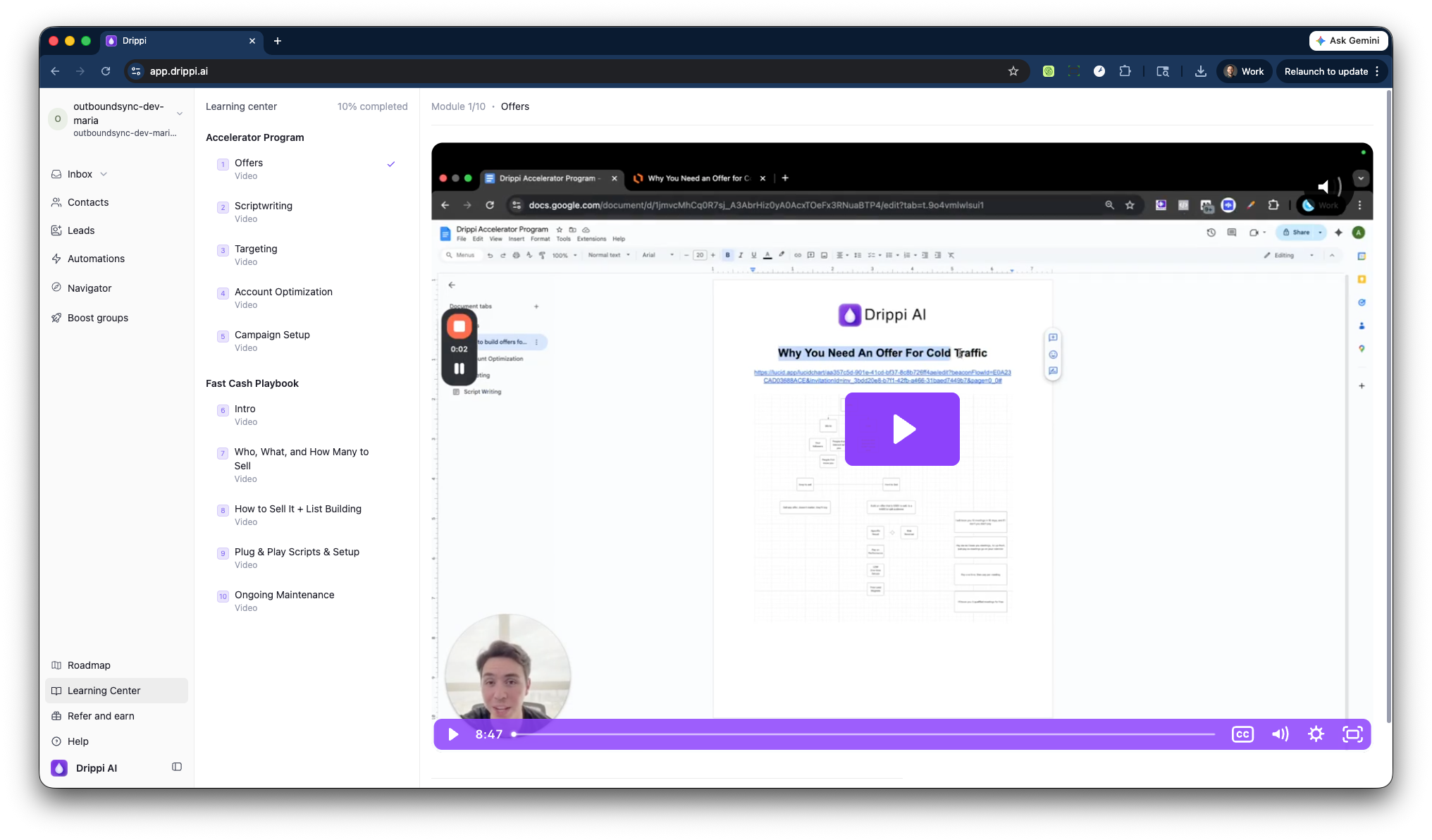Viewport: 1432px width, 840px height.
Task: Select the Campaign Setup lesson
Action: [272, 340]
